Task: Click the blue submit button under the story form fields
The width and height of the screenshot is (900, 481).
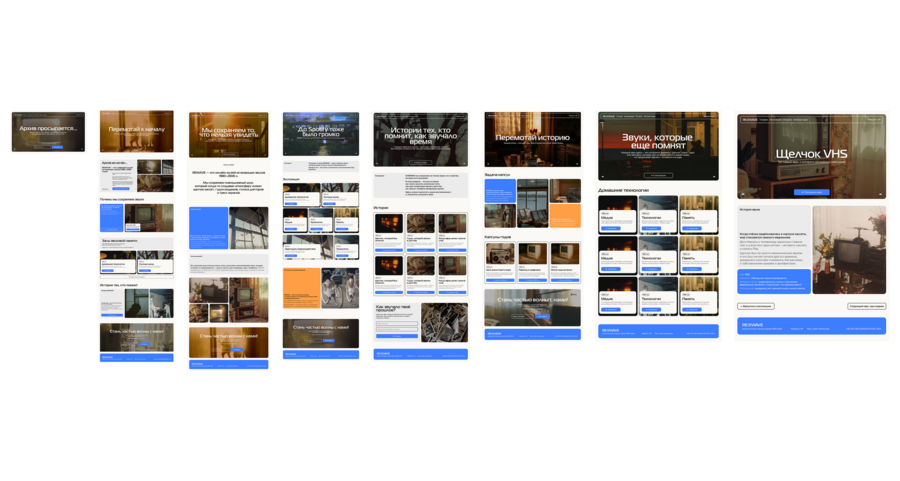Action: 397,336
